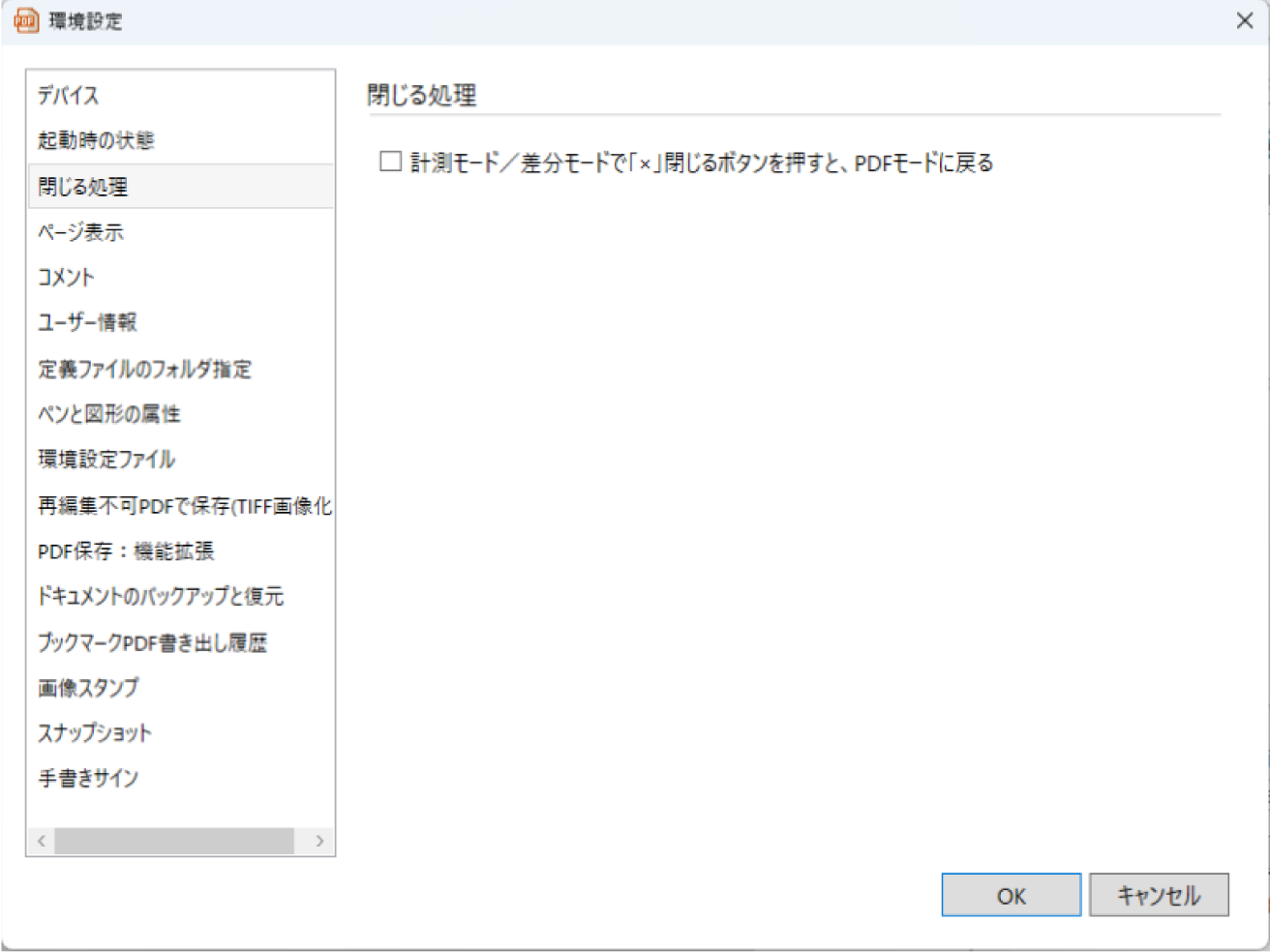Select 環境設定ファイル in the list

coord(106,460)
